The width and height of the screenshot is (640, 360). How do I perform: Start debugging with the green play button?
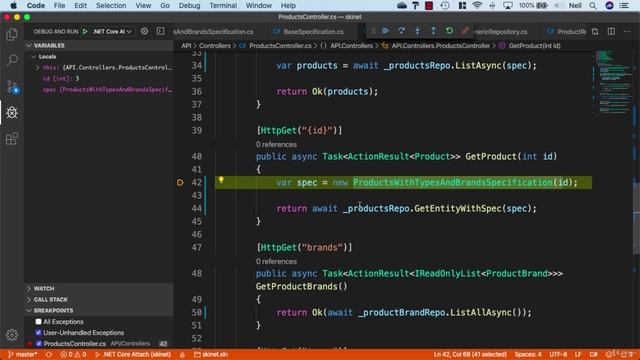pyautogui.click(x=85, y=31)
